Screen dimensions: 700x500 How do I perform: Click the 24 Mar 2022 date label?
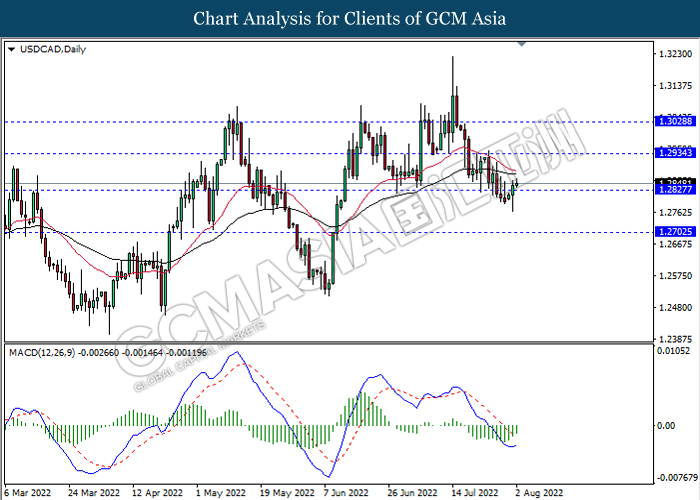[94, 493]
